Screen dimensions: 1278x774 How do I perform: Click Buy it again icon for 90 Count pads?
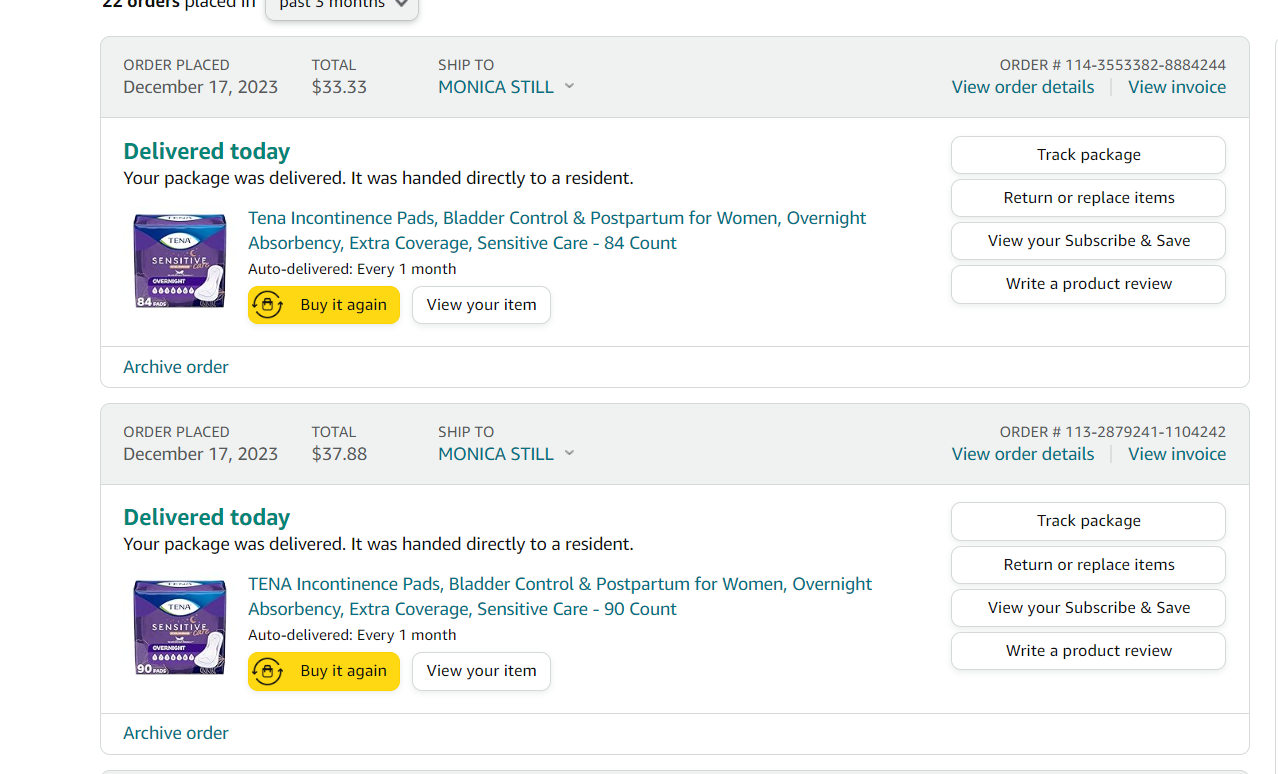tap(268, 671)
